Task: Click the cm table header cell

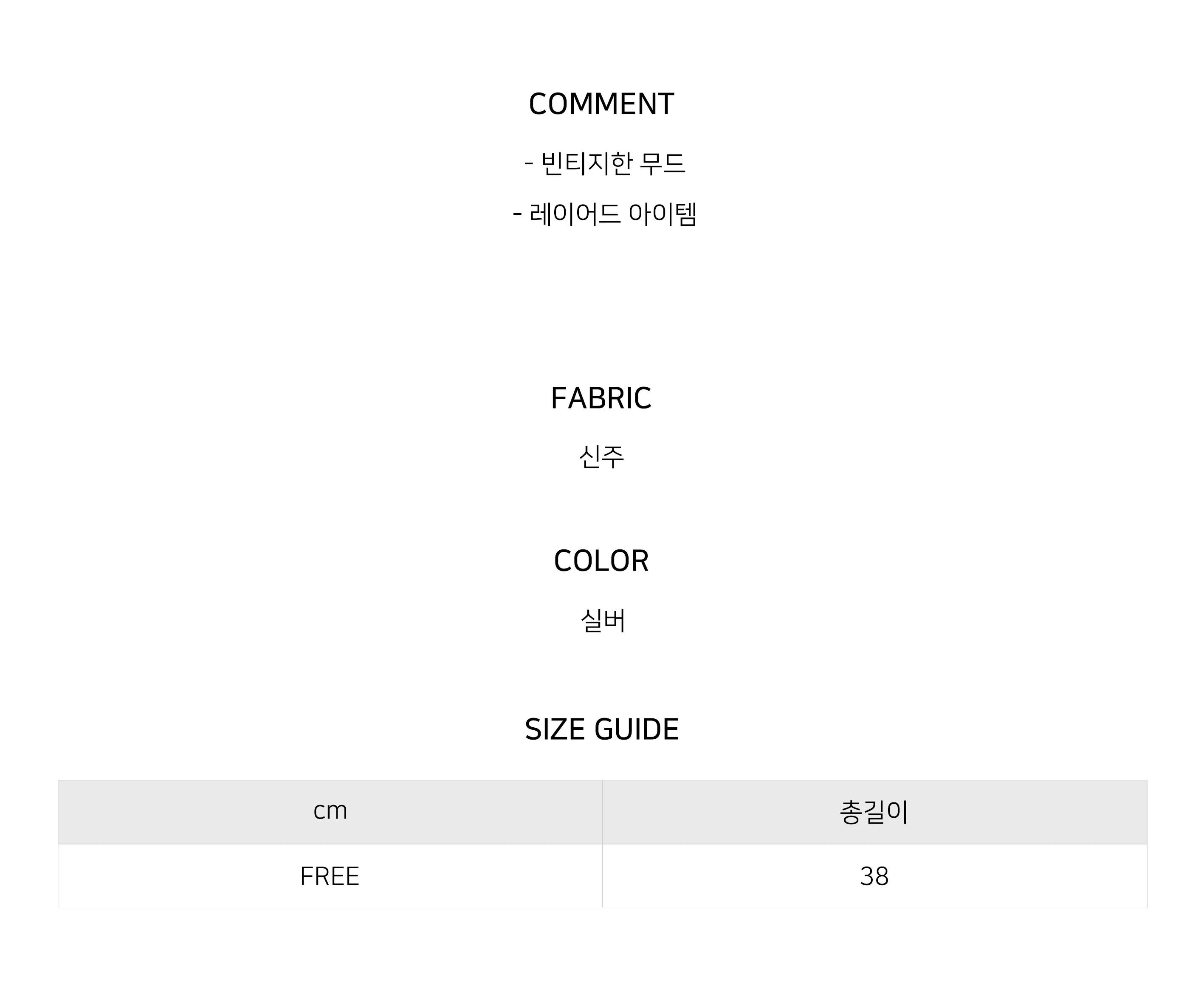Action: tap(330, 812)
